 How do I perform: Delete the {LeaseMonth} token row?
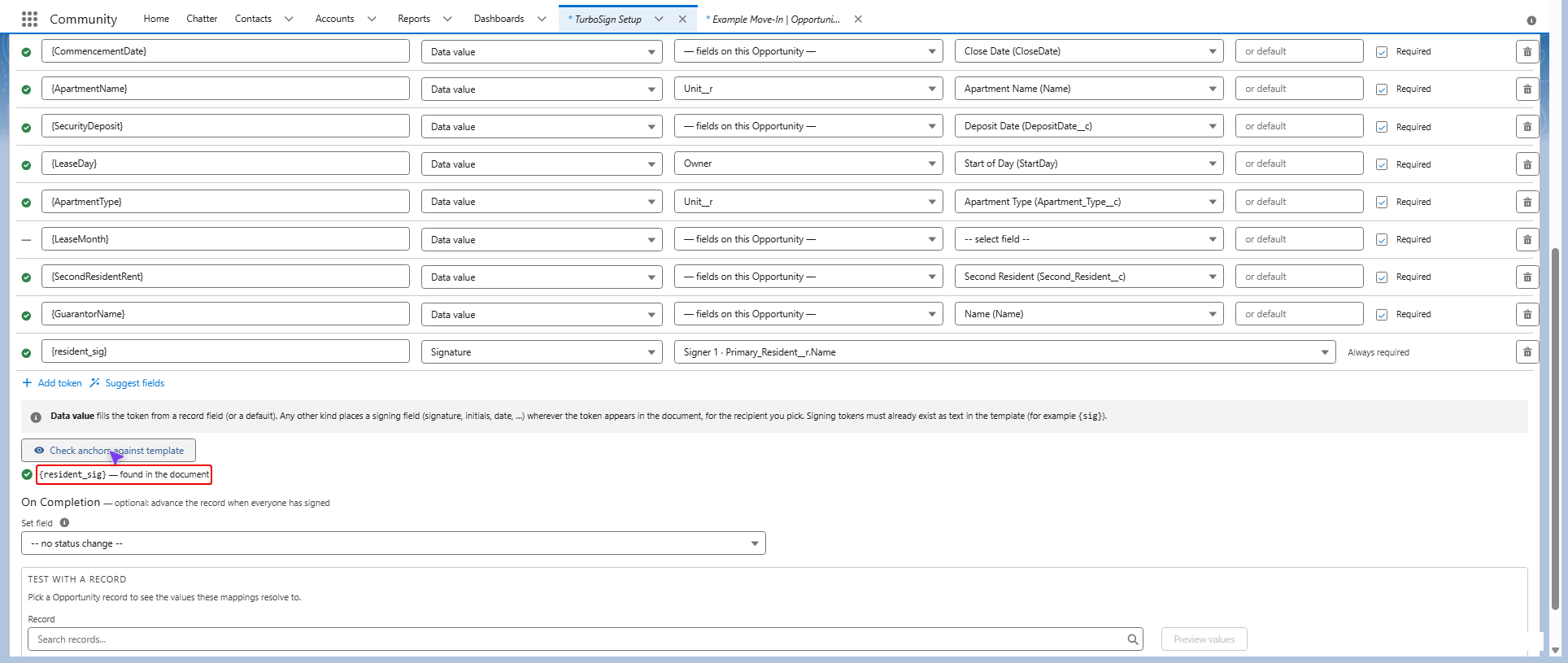(1527, 239)
